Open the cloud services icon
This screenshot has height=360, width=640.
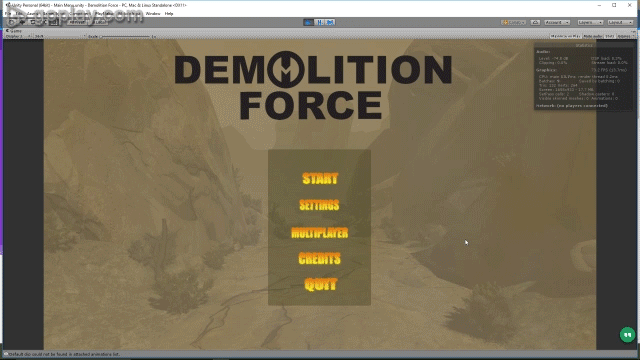tap(535, 22)
